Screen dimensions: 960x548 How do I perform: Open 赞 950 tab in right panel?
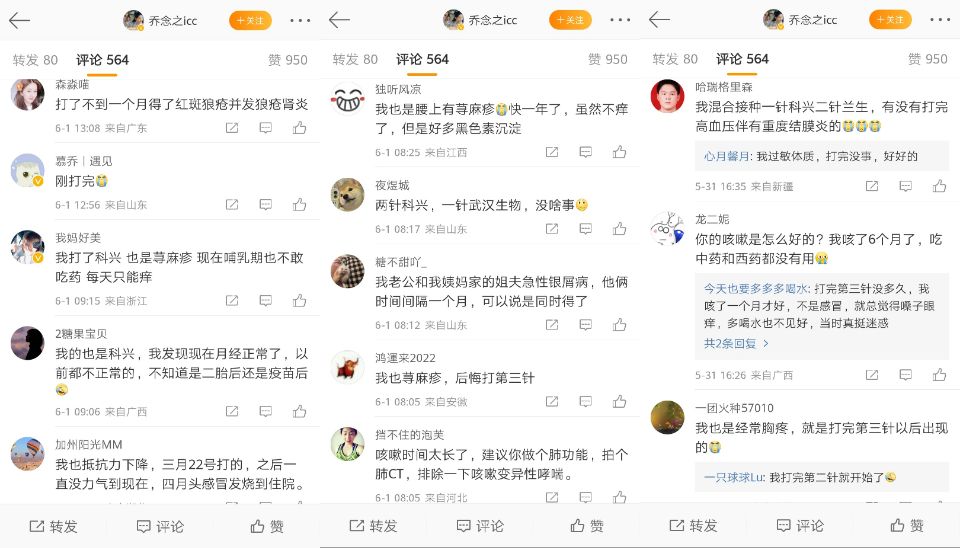[928, 59]
